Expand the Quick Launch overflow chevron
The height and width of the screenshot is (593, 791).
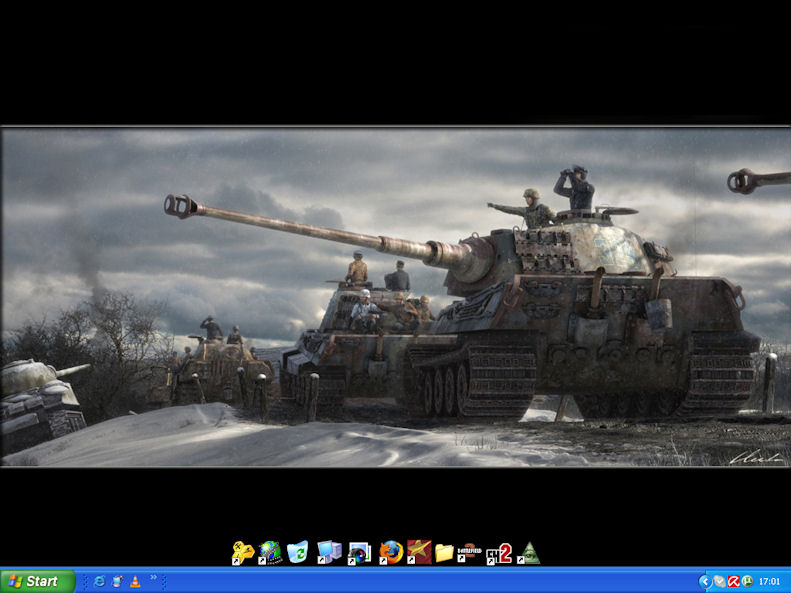[x=153, y=578]
